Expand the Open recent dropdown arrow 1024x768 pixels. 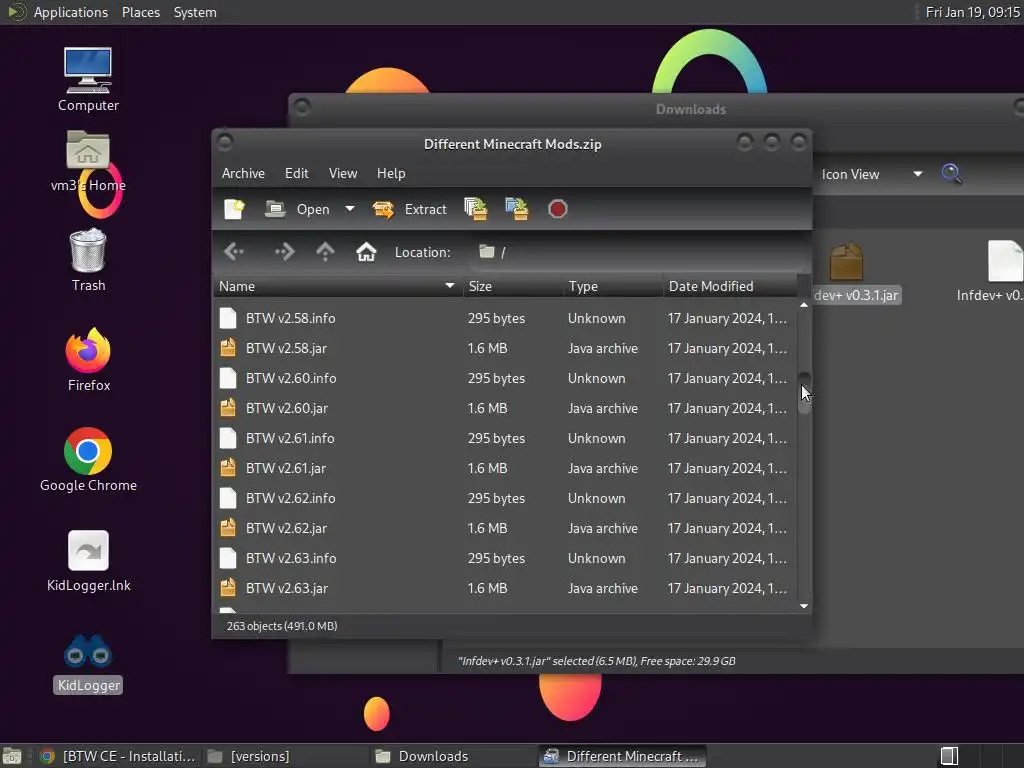point(350,209)
